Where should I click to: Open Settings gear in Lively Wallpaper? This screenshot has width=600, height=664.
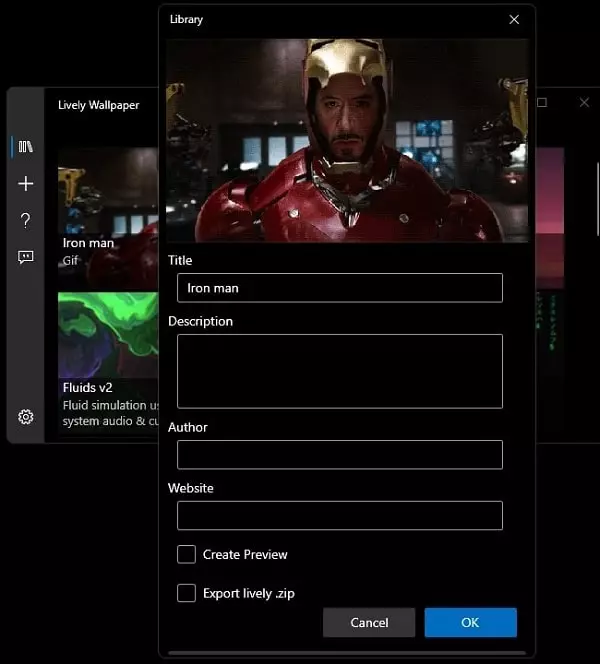coord(26,417)
